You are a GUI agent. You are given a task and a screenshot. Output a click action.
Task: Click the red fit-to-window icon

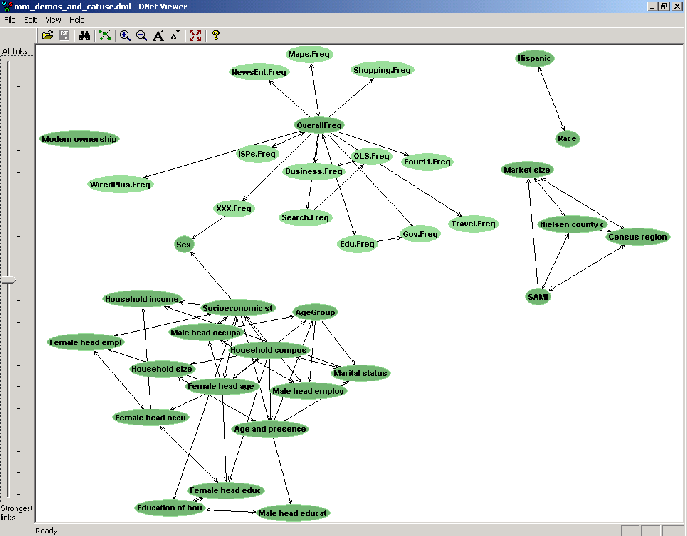click(x=195, y=35)
